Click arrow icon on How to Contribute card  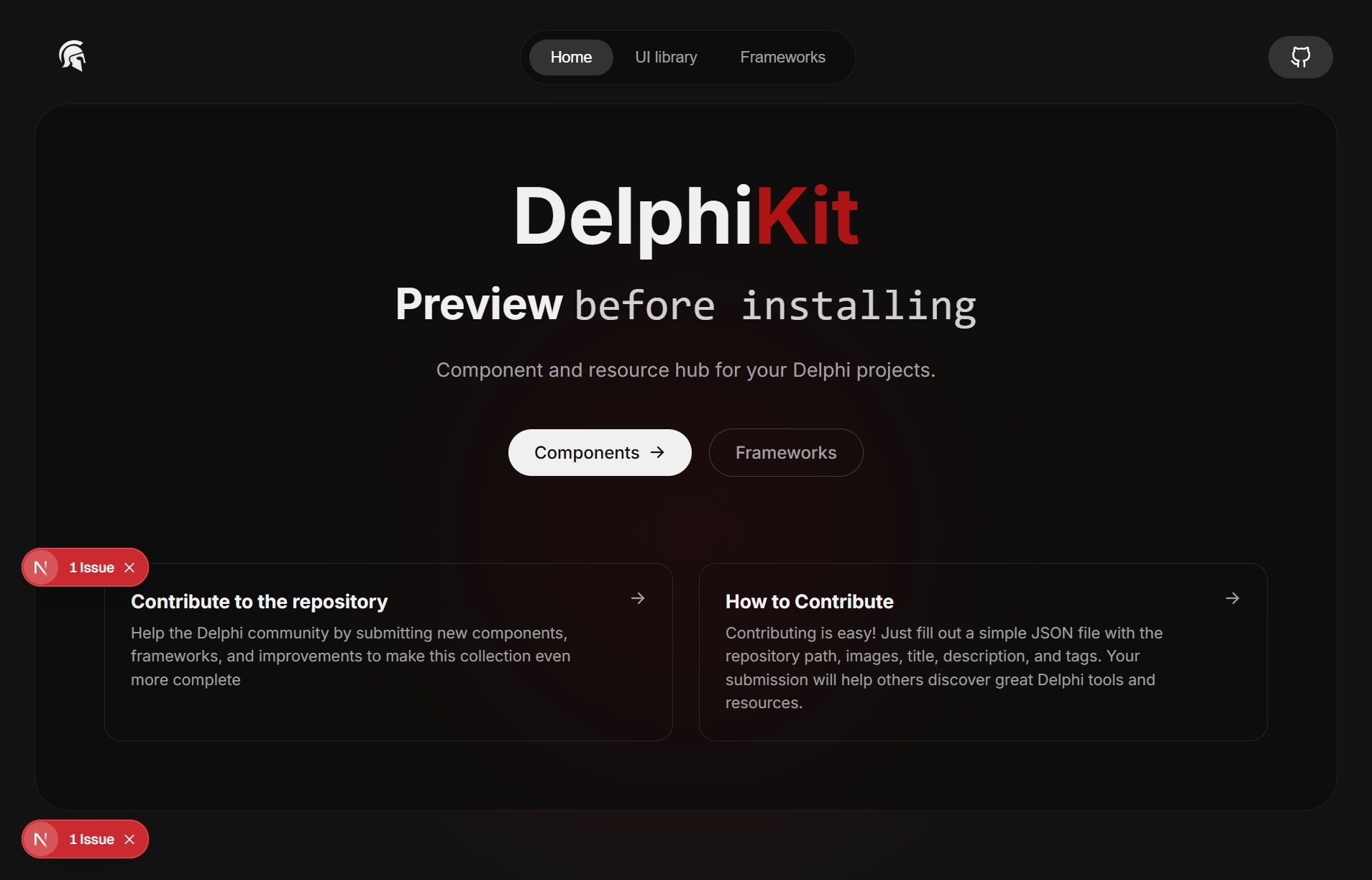[1232, 598]
